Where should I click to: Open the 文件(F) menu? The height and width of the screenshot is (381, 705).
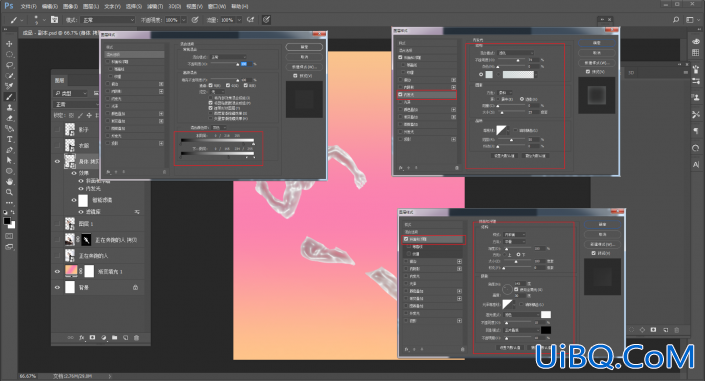[x=28, y=6]
